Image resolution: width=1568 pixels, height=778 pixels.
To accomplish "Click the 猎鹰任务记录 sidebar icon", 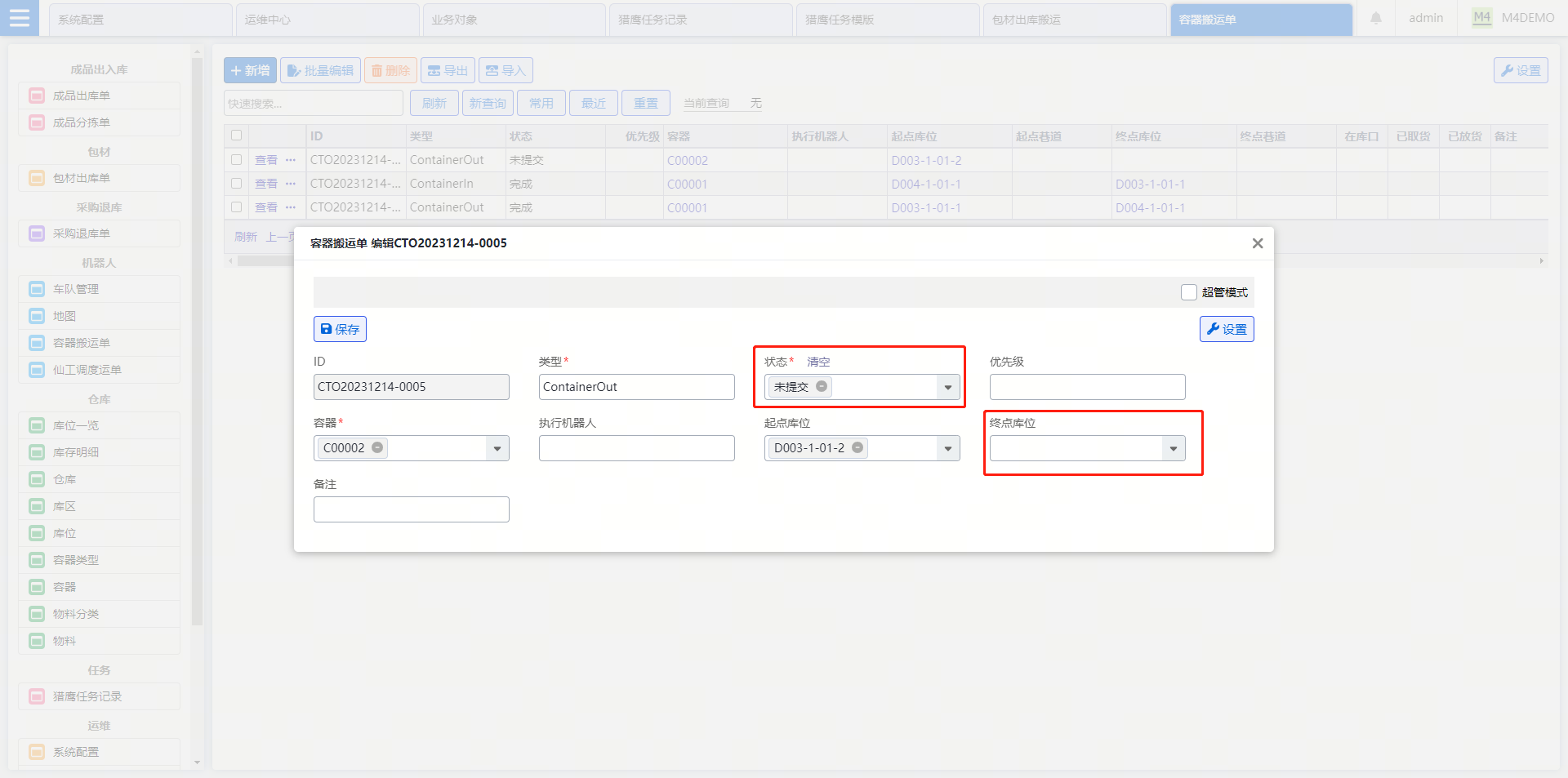I will [x=37, y=696].
